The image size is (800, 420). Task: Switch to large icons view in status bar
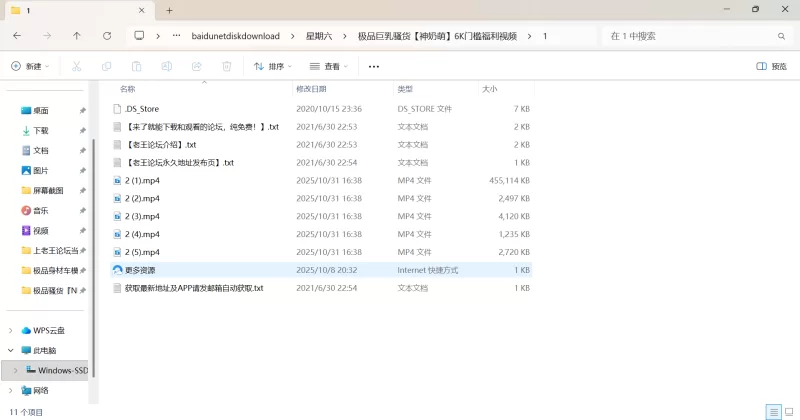[x=788, y=412]
